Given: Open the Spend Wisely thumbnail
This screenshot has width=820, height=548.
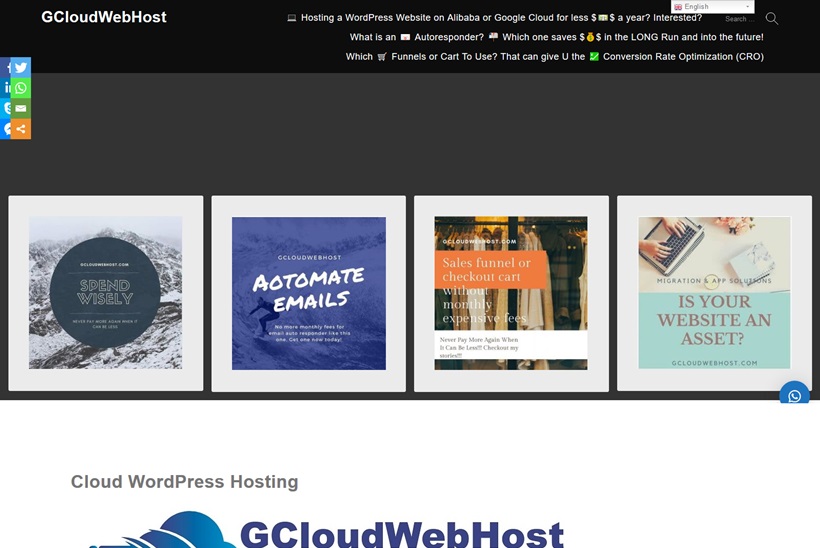Looking at the screenshot, I should [x=106, y=293].
